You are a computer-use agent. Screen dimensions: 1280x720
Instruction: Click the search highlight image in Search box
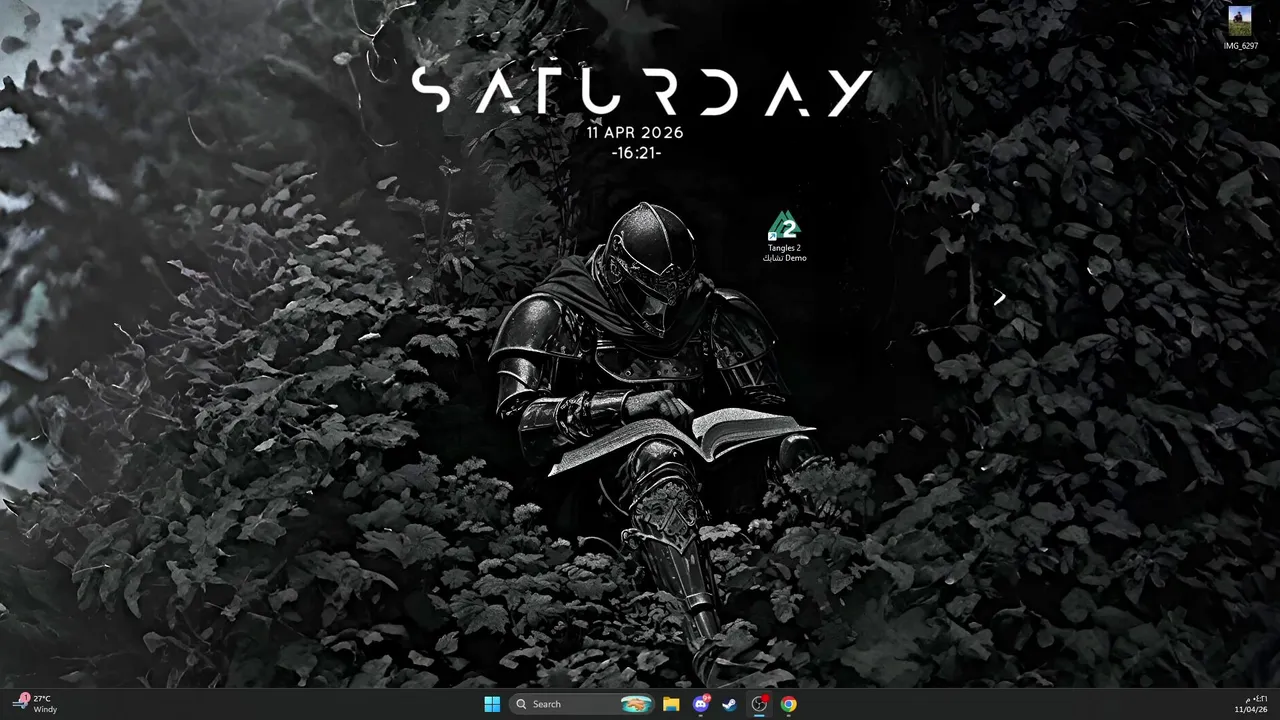(x=636, y=704)
